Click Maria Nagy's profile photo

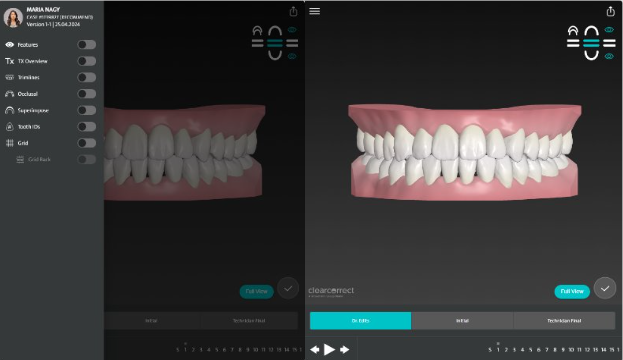[x=13, y=18]
